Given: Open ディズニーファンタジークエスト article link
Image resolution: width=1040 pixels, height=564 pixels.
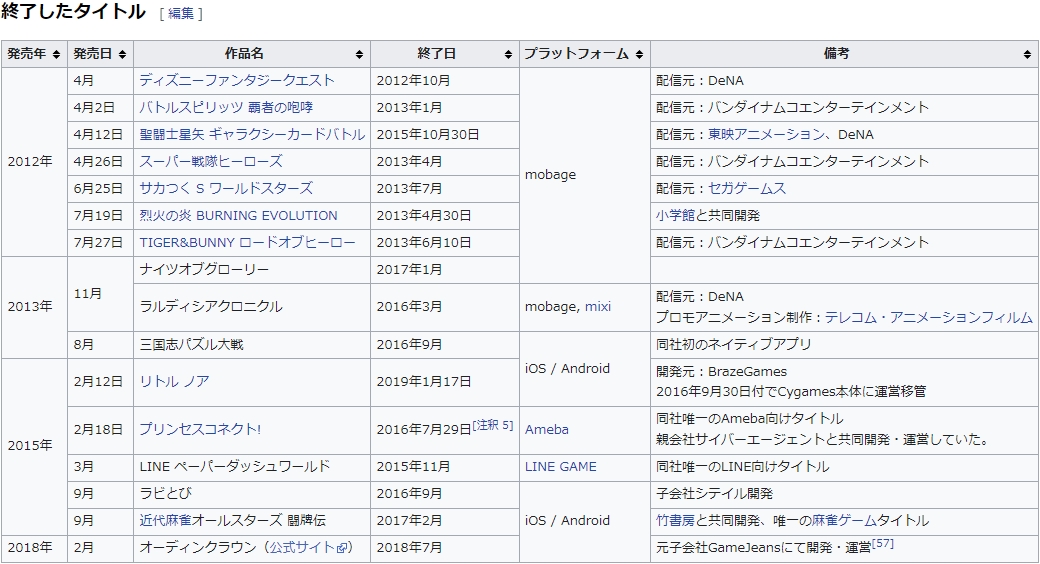Looking at the screenshot, I should tap(237, 80).
